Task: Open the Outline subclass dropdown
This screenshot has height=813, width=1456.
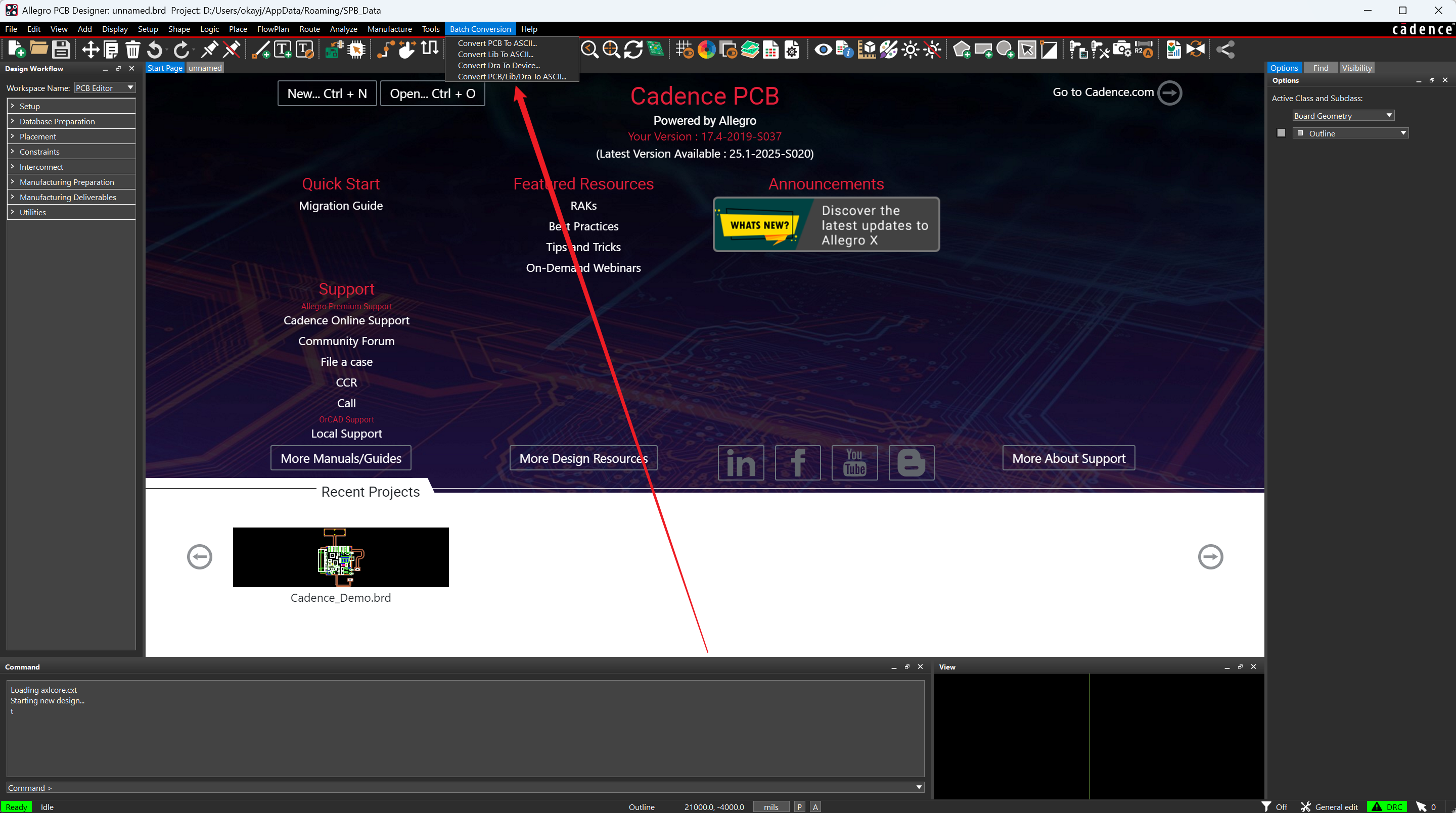Action: (1350, 133)
